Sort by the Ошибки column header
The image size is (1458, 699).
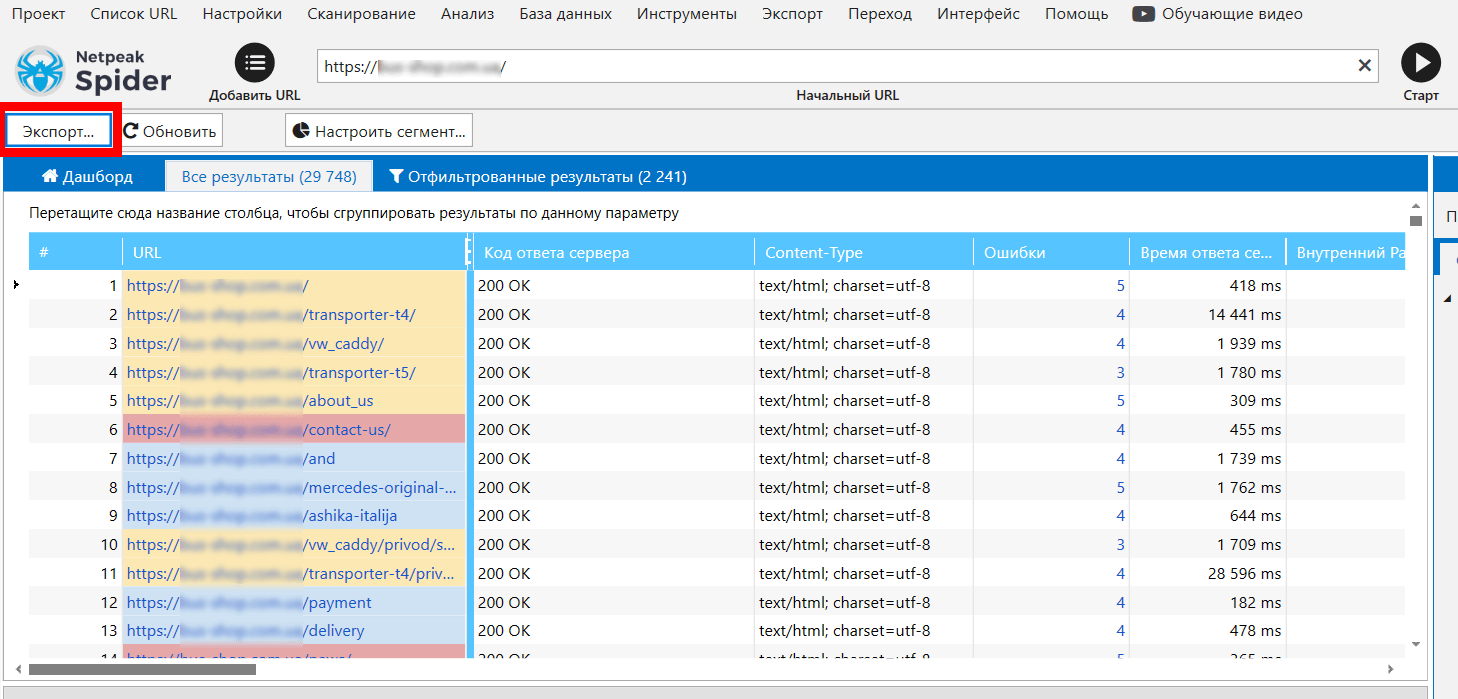pyautogui.click(x=1051, y=252)
